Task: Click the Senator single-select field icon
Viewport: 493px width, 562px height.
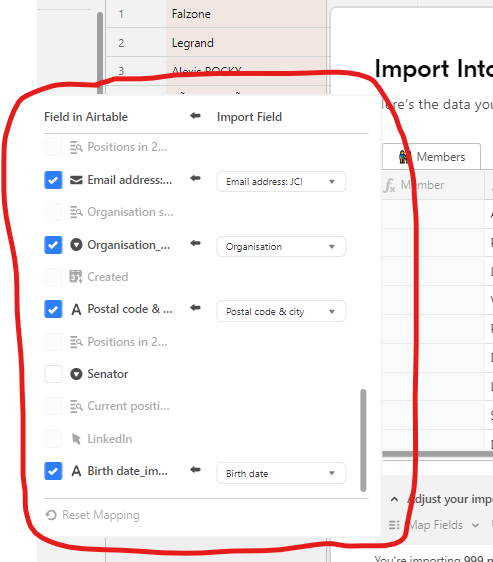Action: [x=76, y=374]
